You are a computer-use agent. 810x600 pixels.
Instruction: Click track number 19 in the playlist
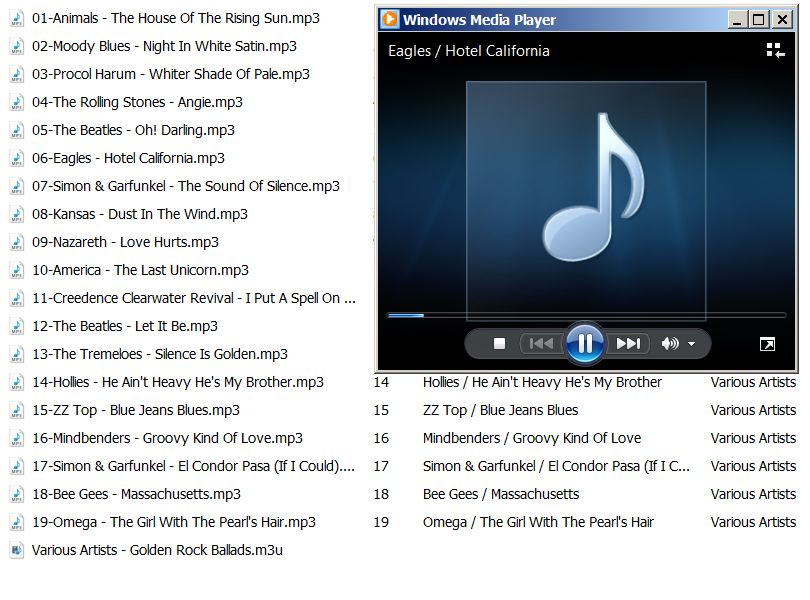pos(381,522)
